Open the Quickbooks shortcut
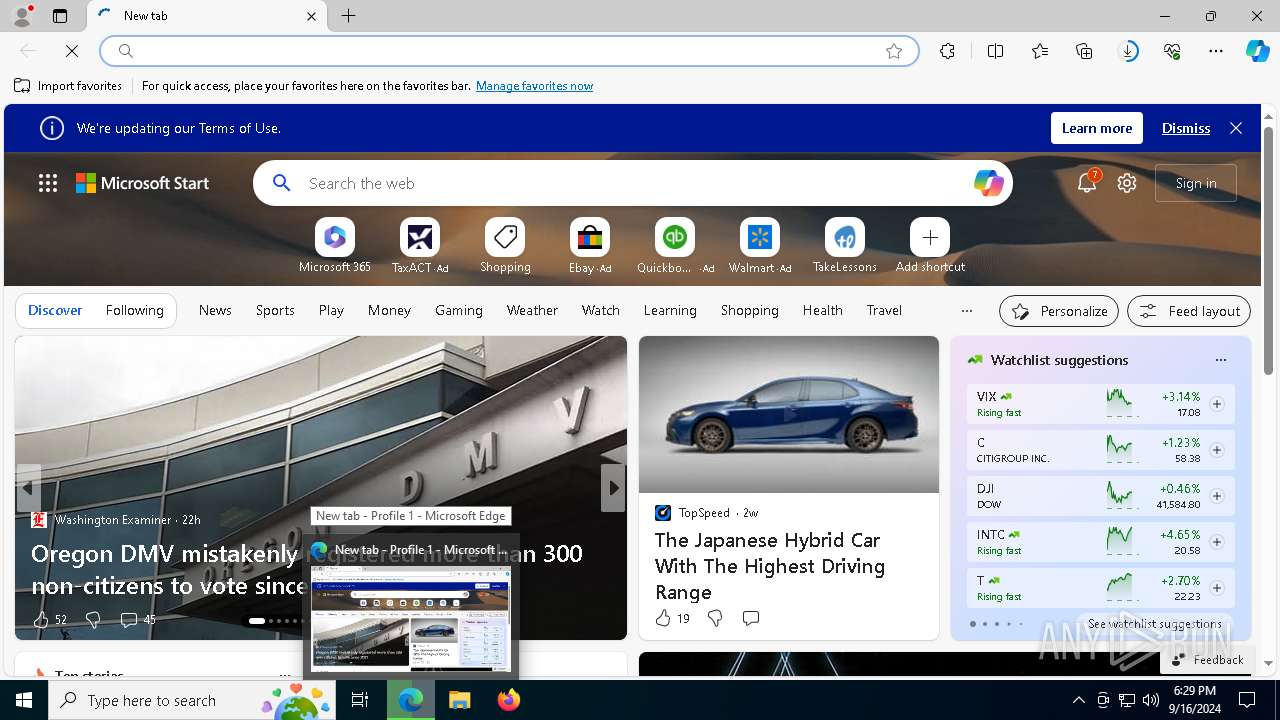This screenshot has width=1280, height=720. tap(675, 246)
